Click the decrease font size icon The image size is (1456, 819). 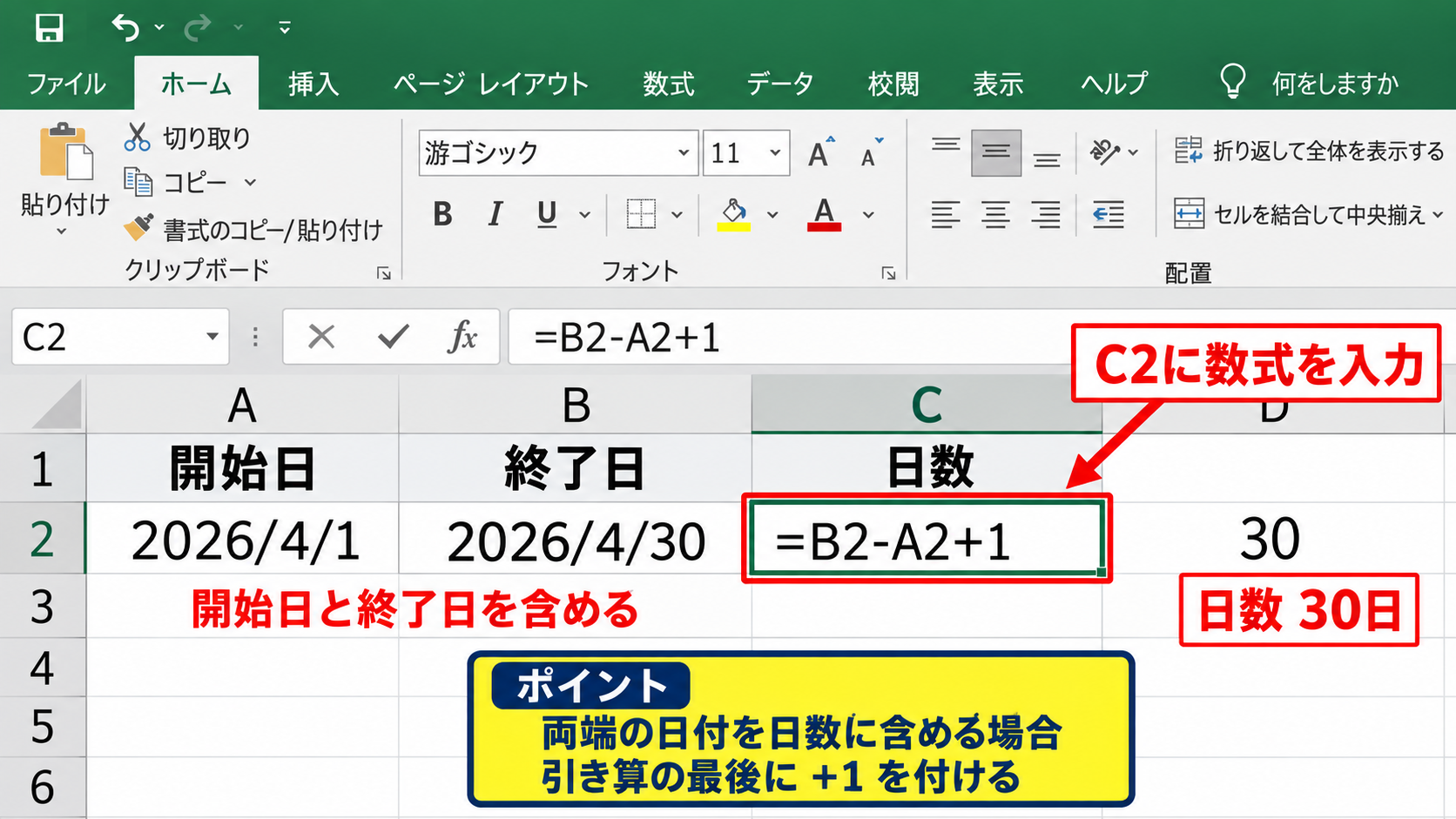pyautogui.click(x=871, y=152)
